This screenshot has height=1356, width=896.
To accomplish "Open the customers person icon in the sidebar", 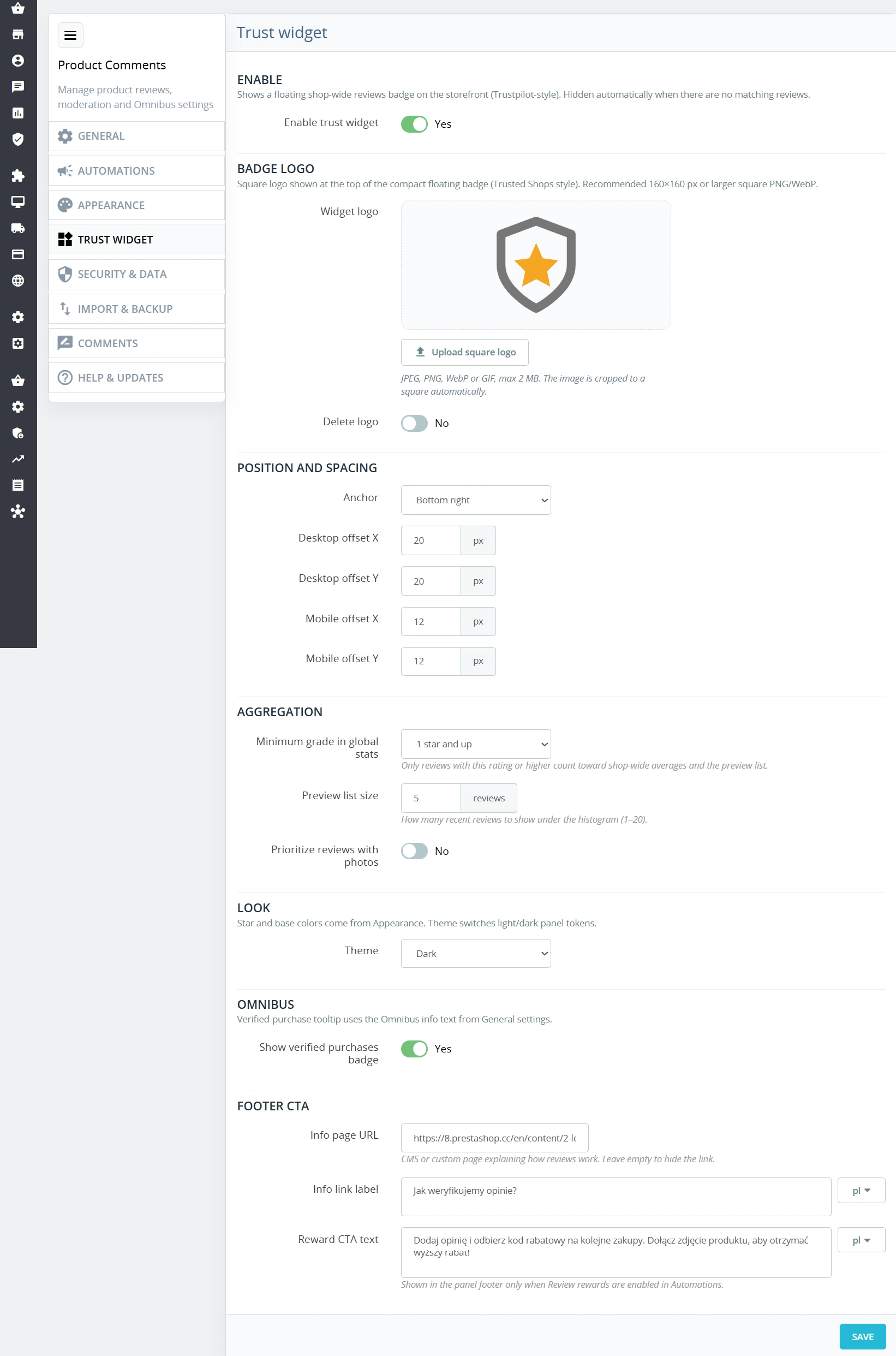I will click(17, 61).
